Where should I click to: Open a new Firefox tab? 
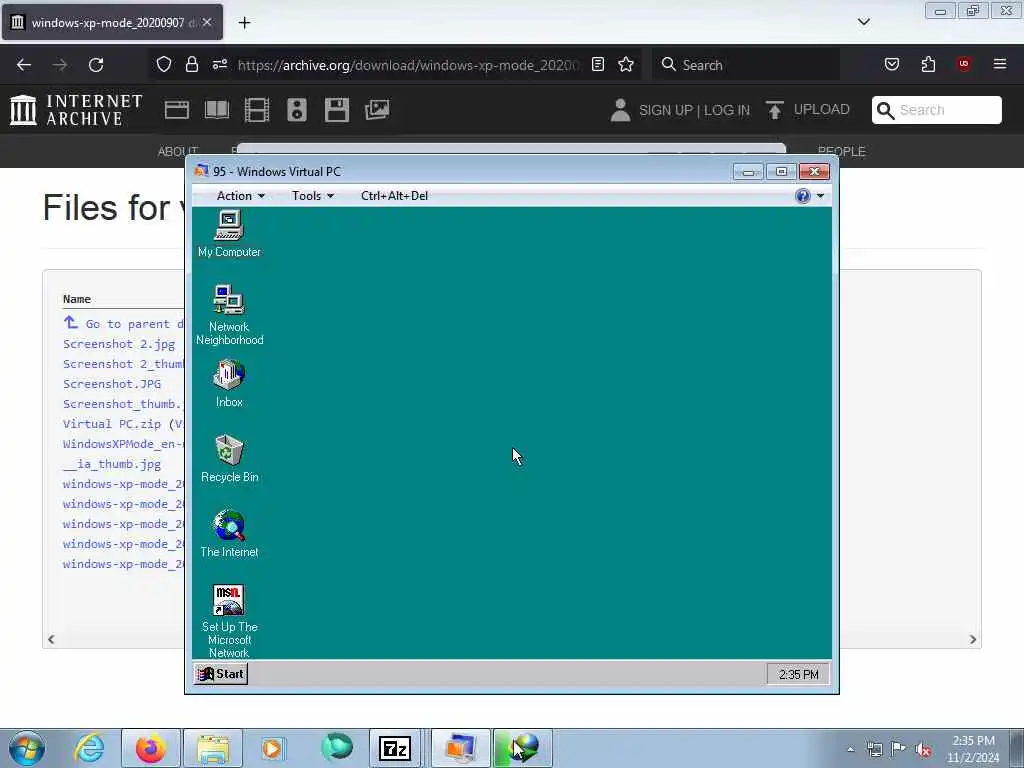click(x=244, y=23)
